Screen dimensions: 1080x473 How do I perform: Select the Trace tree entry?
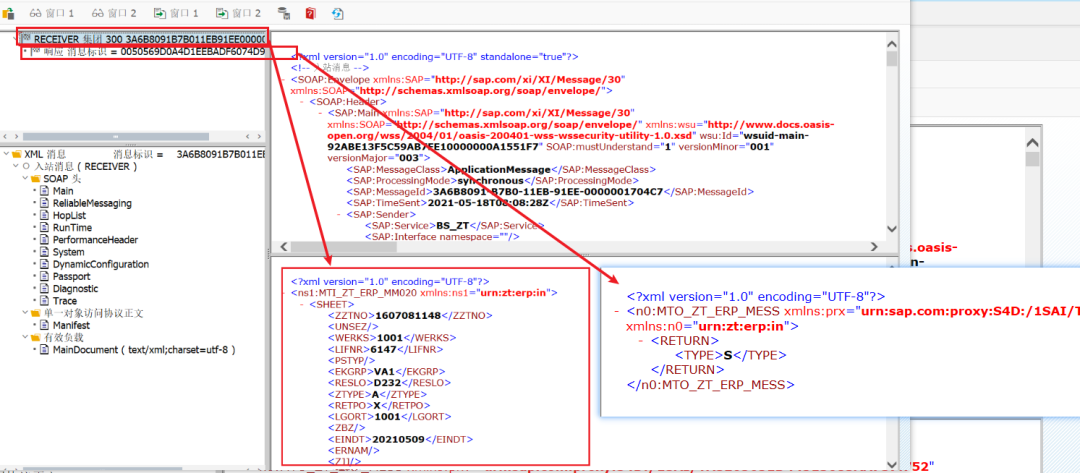pos(65,301)
